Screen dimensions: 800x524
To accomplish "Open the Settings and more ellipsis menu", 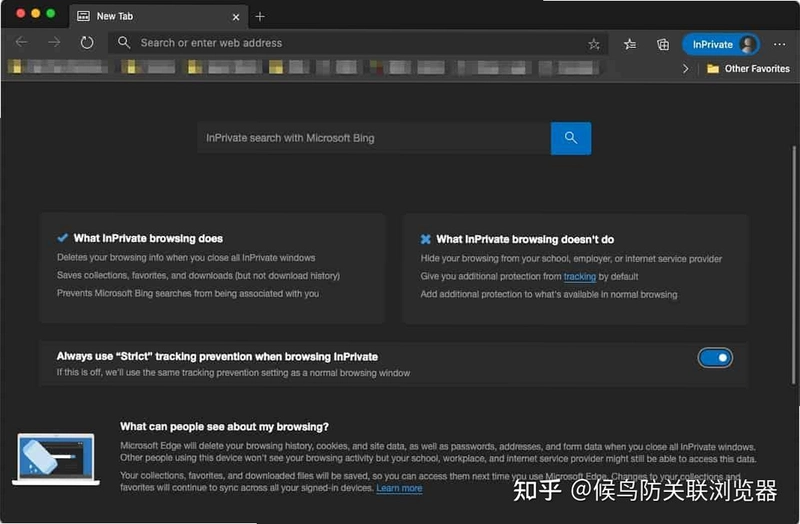I will tap(779, 44).
